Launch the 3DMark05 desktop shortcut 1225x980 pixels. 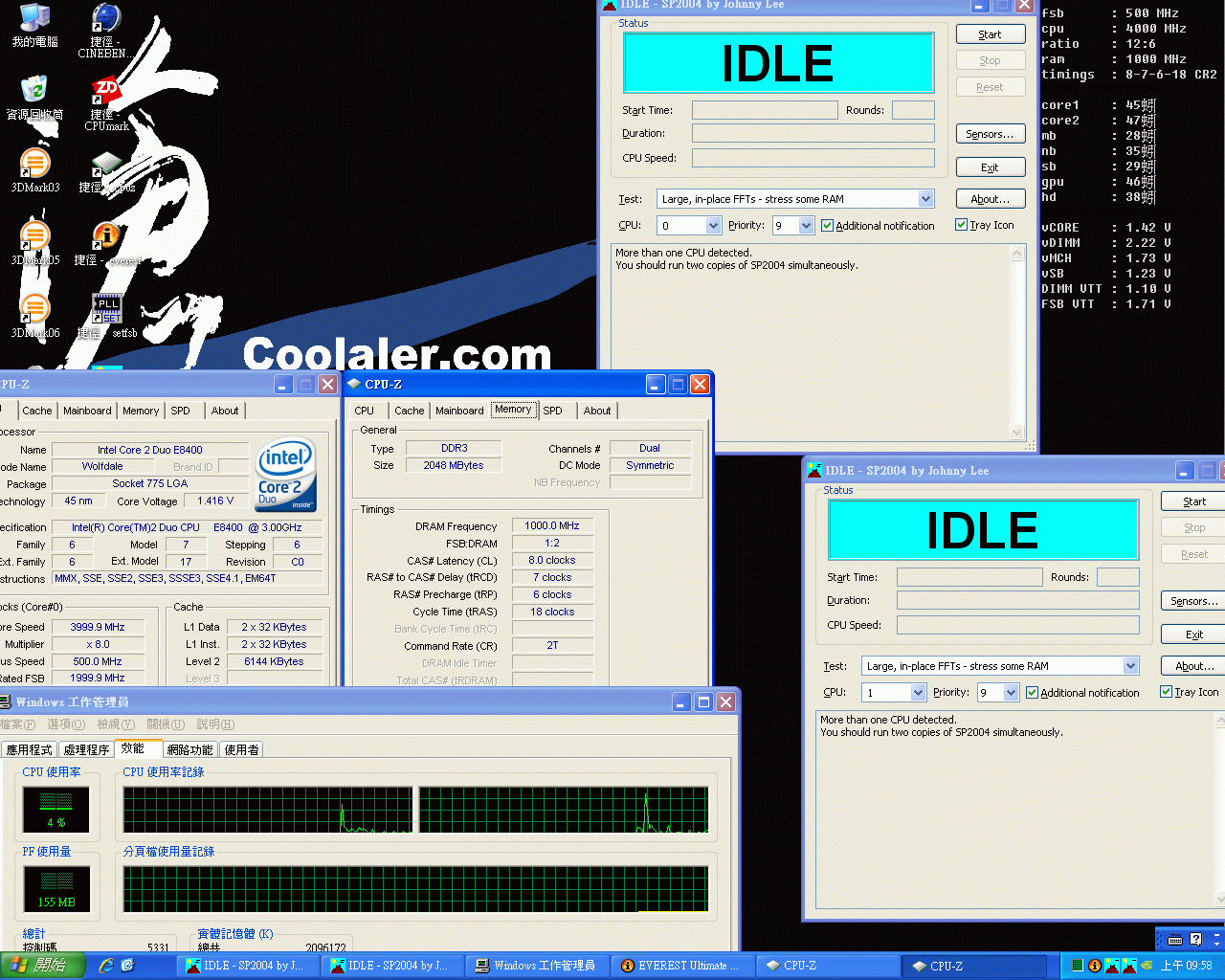[x=34, y=243]
